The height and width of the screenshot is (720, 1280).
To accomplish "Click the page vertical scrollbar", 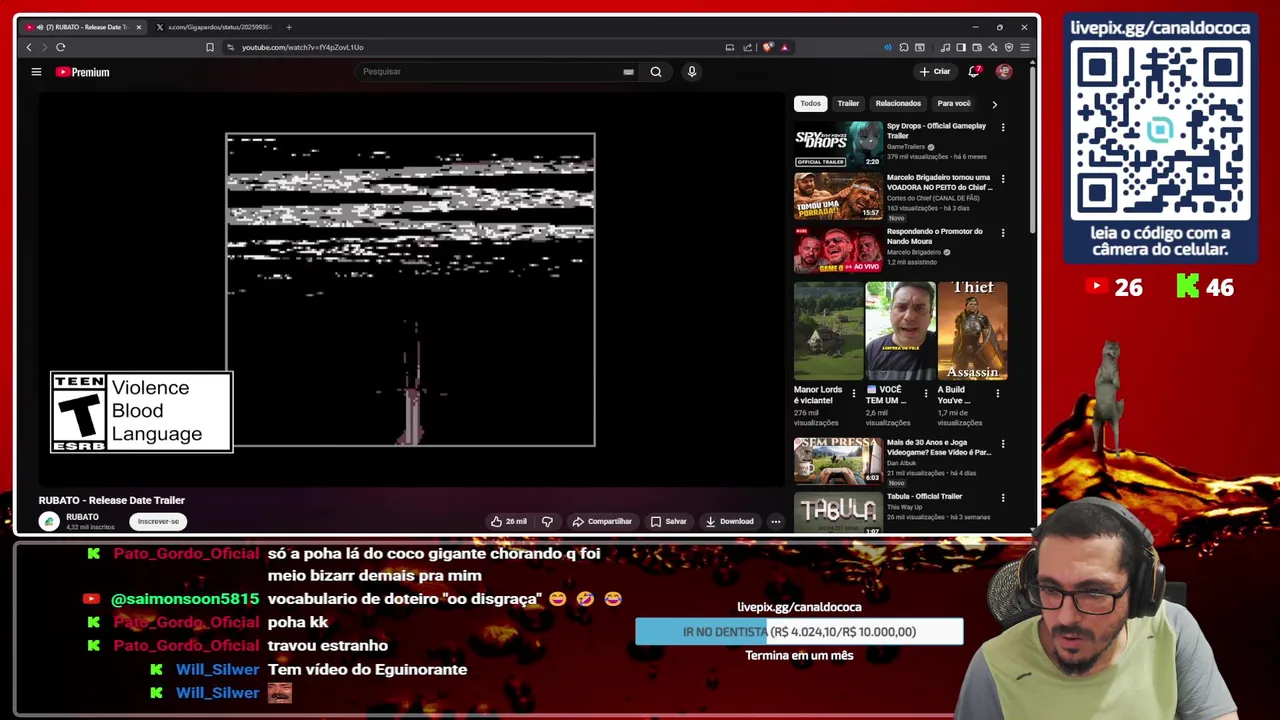I will (1032, 150).
